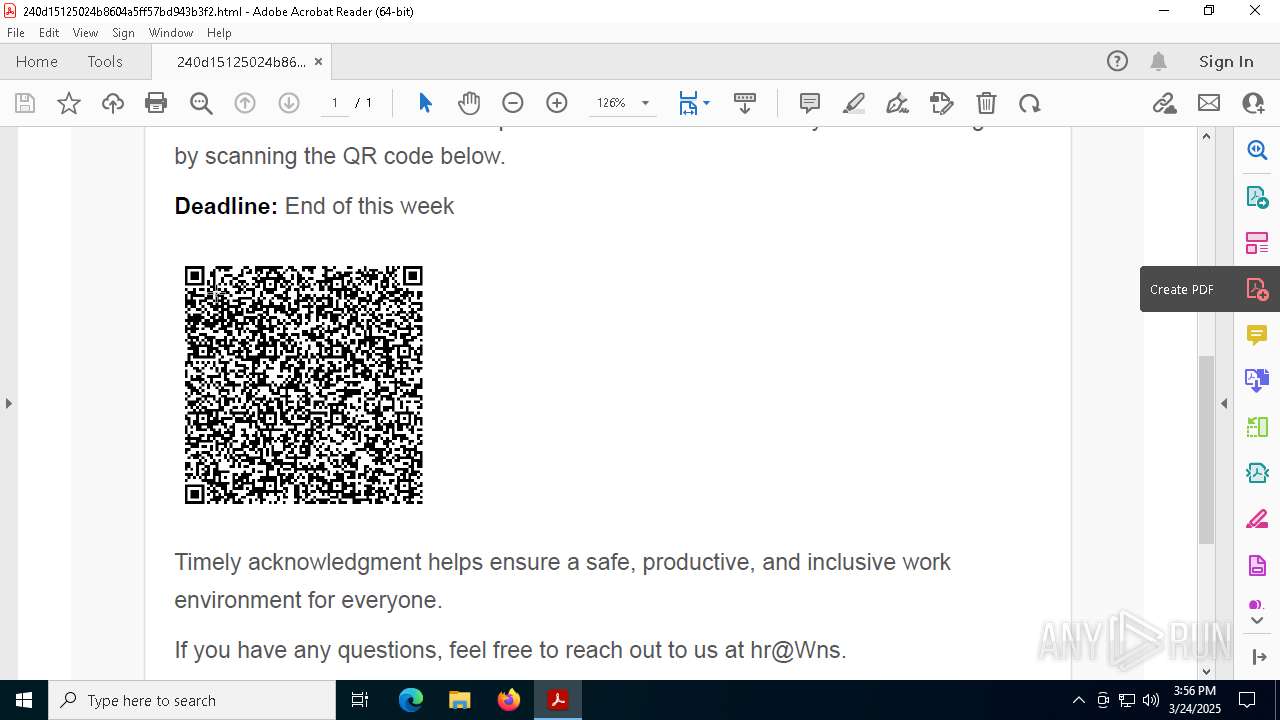
Task: Expand the left navigation pane arrow
Action: coord(8,403)
